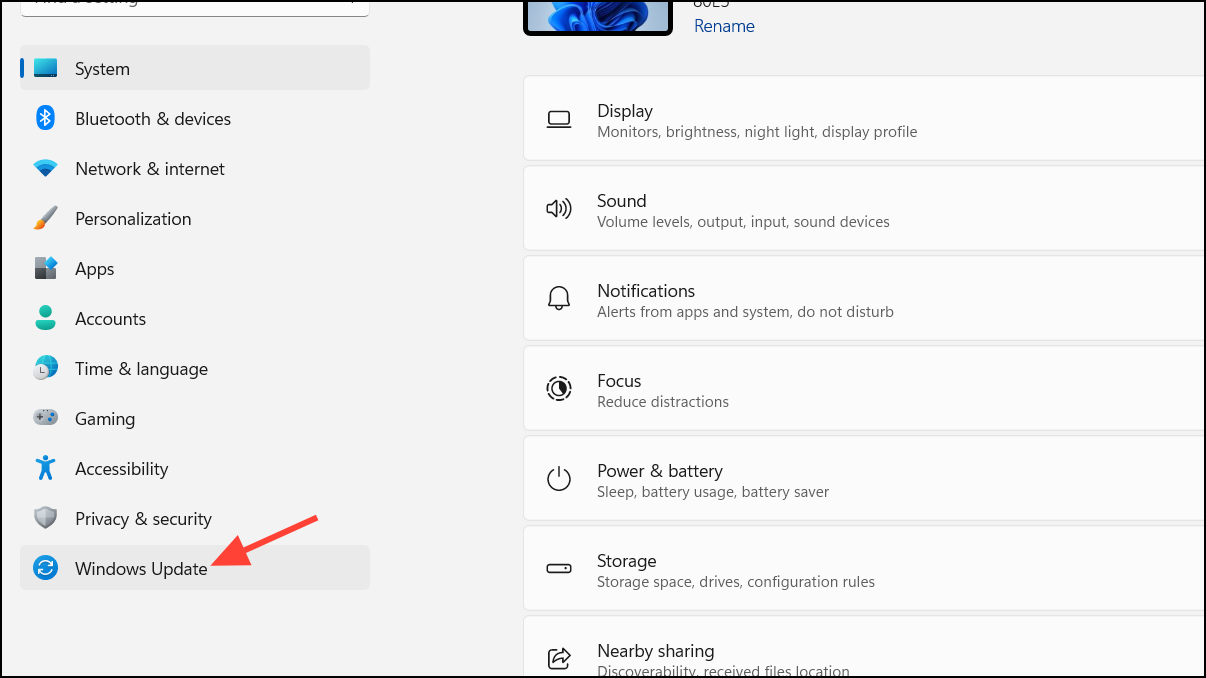This screenshot has width=1206, height=678.
Task: Click 'Sleep, battery usage, battery saver' text
Action: [713, 492]
